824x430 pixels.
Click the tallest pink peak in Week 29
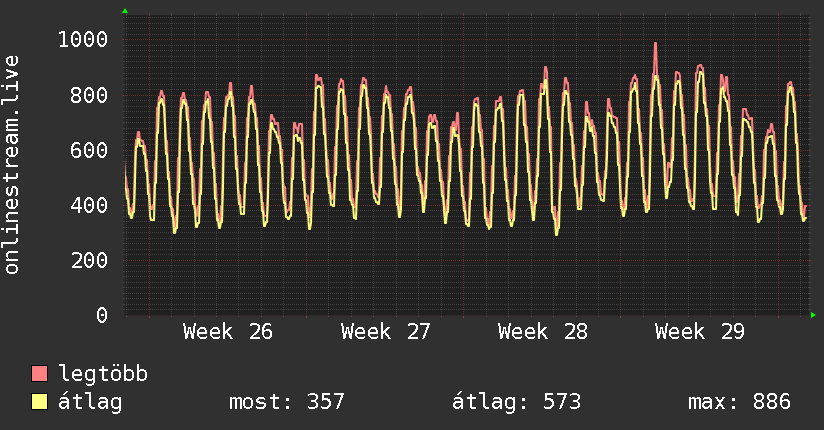point(655,44)
